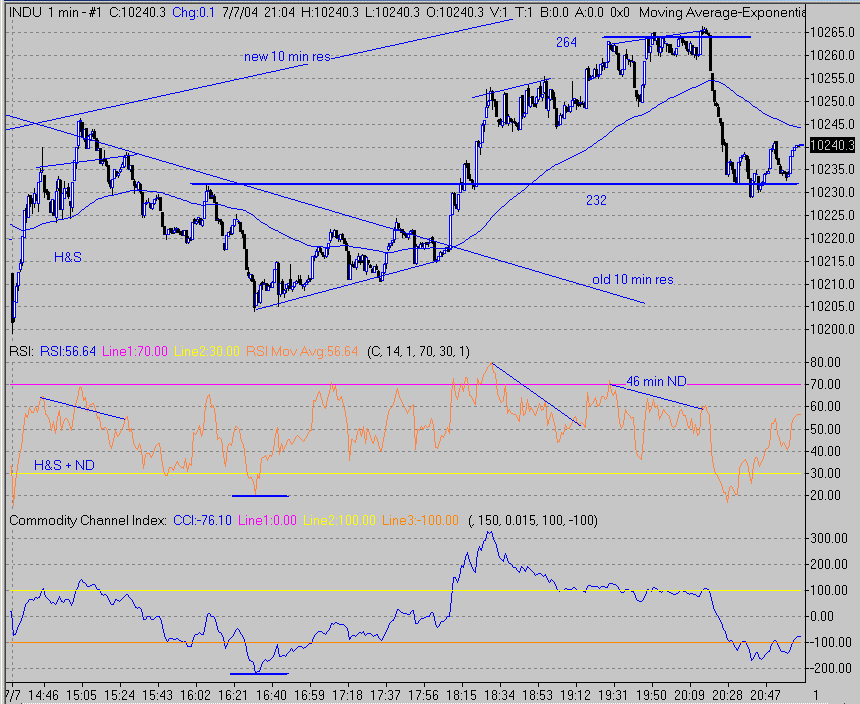
Task: Click the 232 support level label
Action: pos(596,200)
